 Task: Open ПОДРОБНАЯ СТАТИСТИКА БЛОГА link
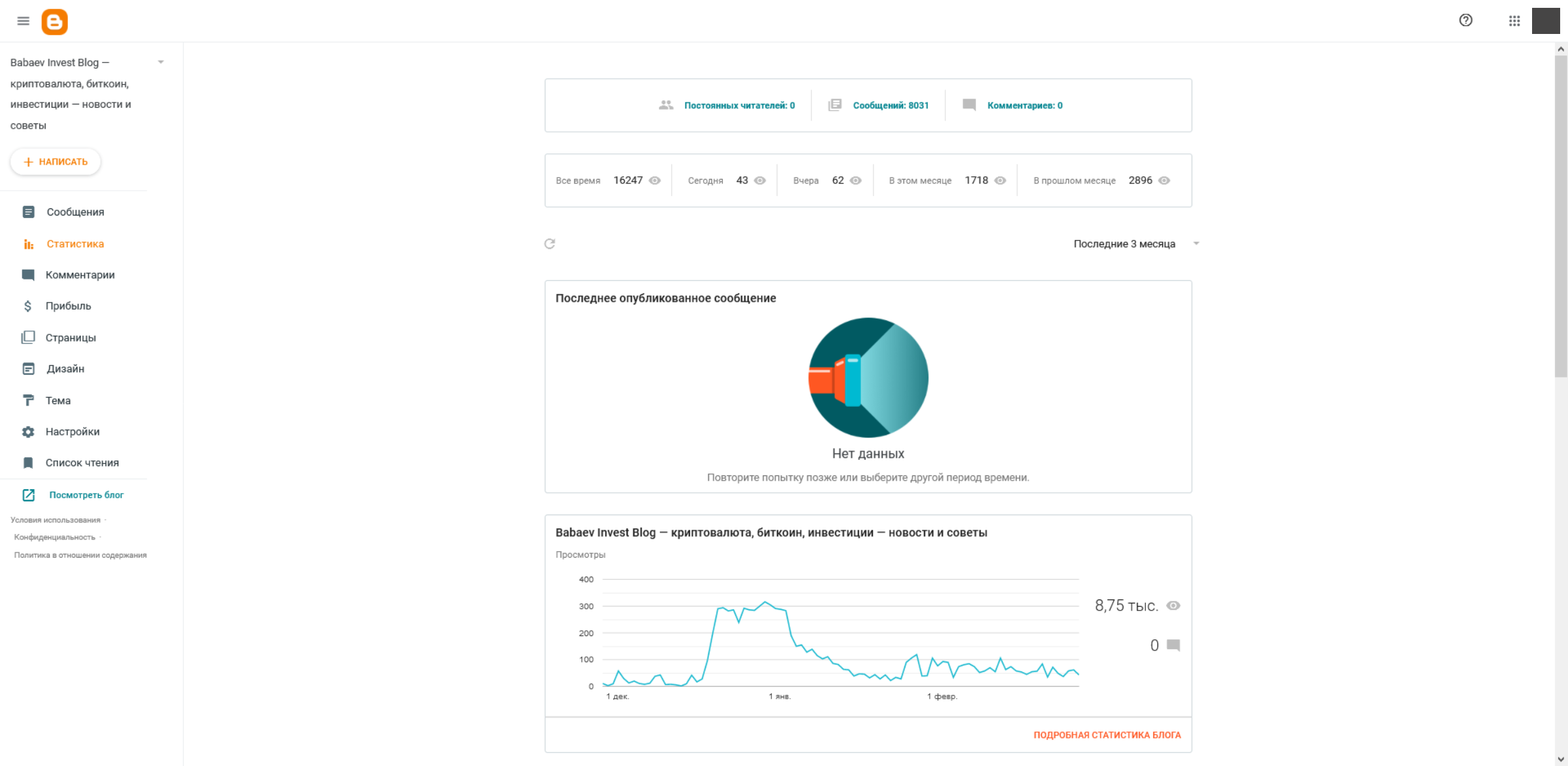coord(1107,735)
